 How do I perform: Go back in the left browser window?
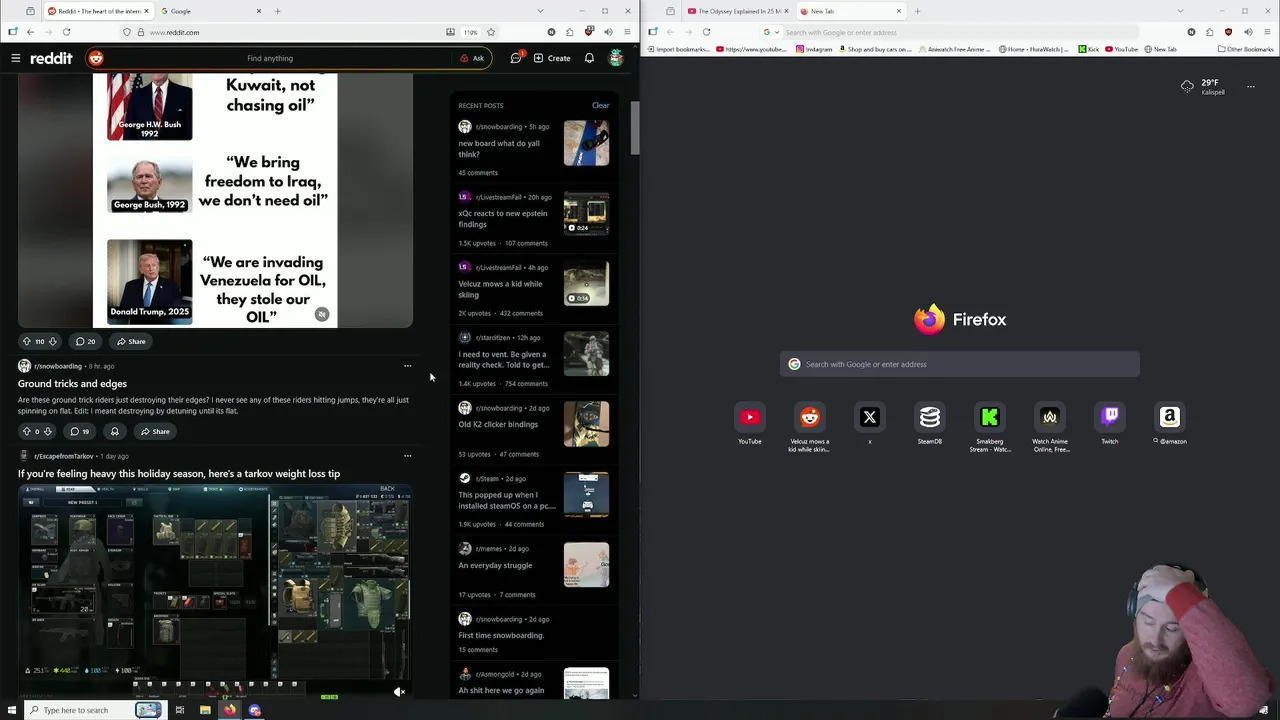pyautogui.click(x=30, y=32)
